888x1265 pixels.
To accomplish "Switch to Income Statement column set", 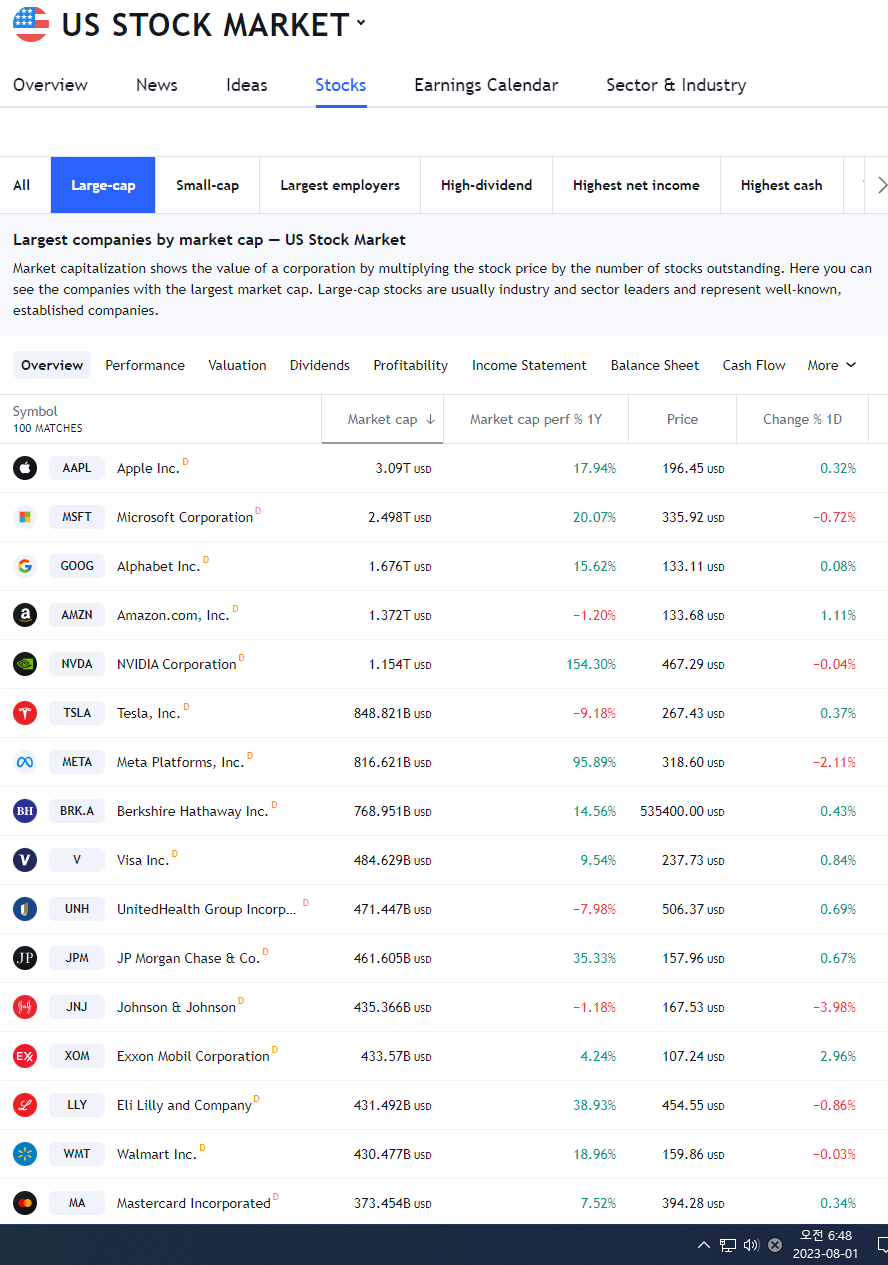I will point(529,365).
